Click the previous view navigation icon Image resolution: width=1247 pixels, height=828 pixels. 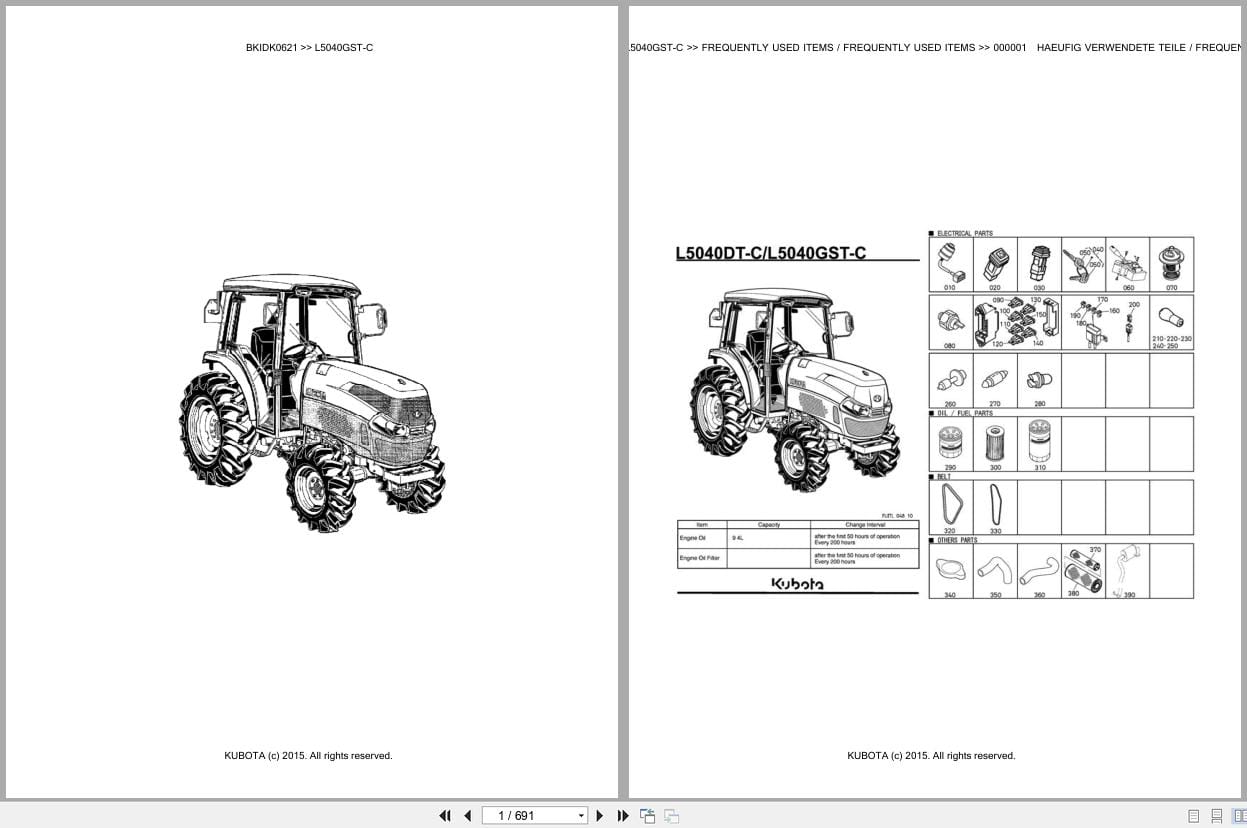(x=647, y=816)
